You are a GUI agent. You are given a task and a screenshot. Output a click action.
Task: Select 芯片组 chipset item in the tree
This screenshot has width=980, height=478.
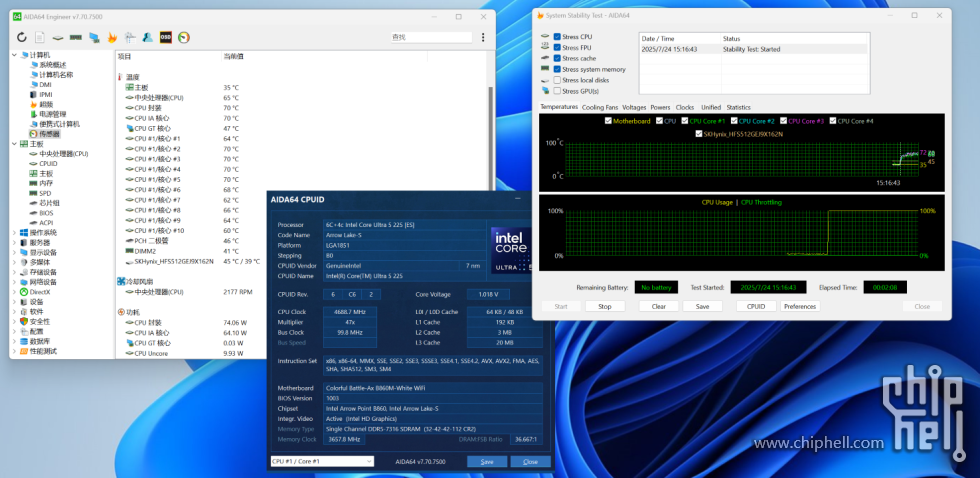pos(44,203)
